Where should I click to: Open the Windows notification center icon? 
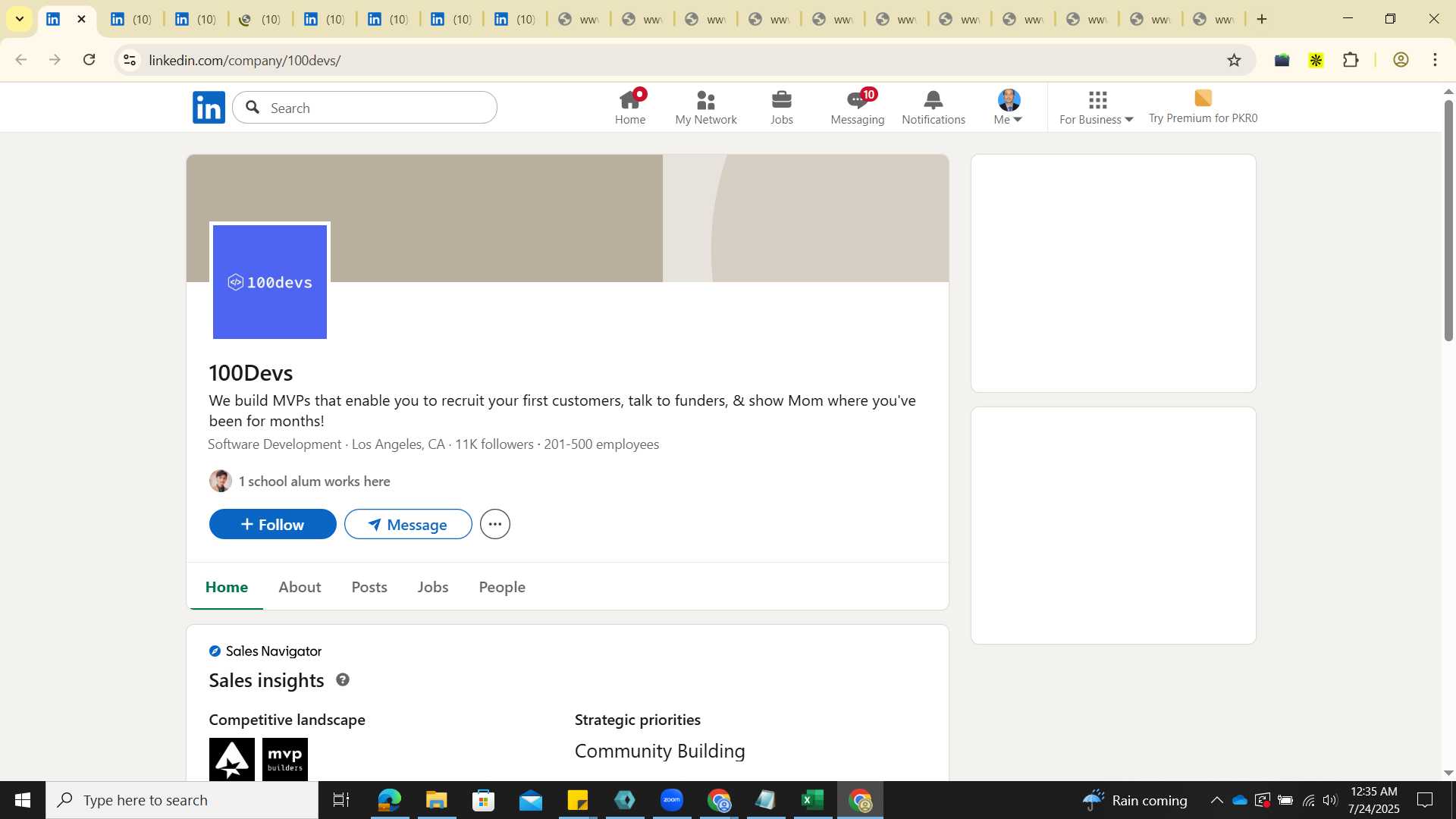pos(1425,800)
